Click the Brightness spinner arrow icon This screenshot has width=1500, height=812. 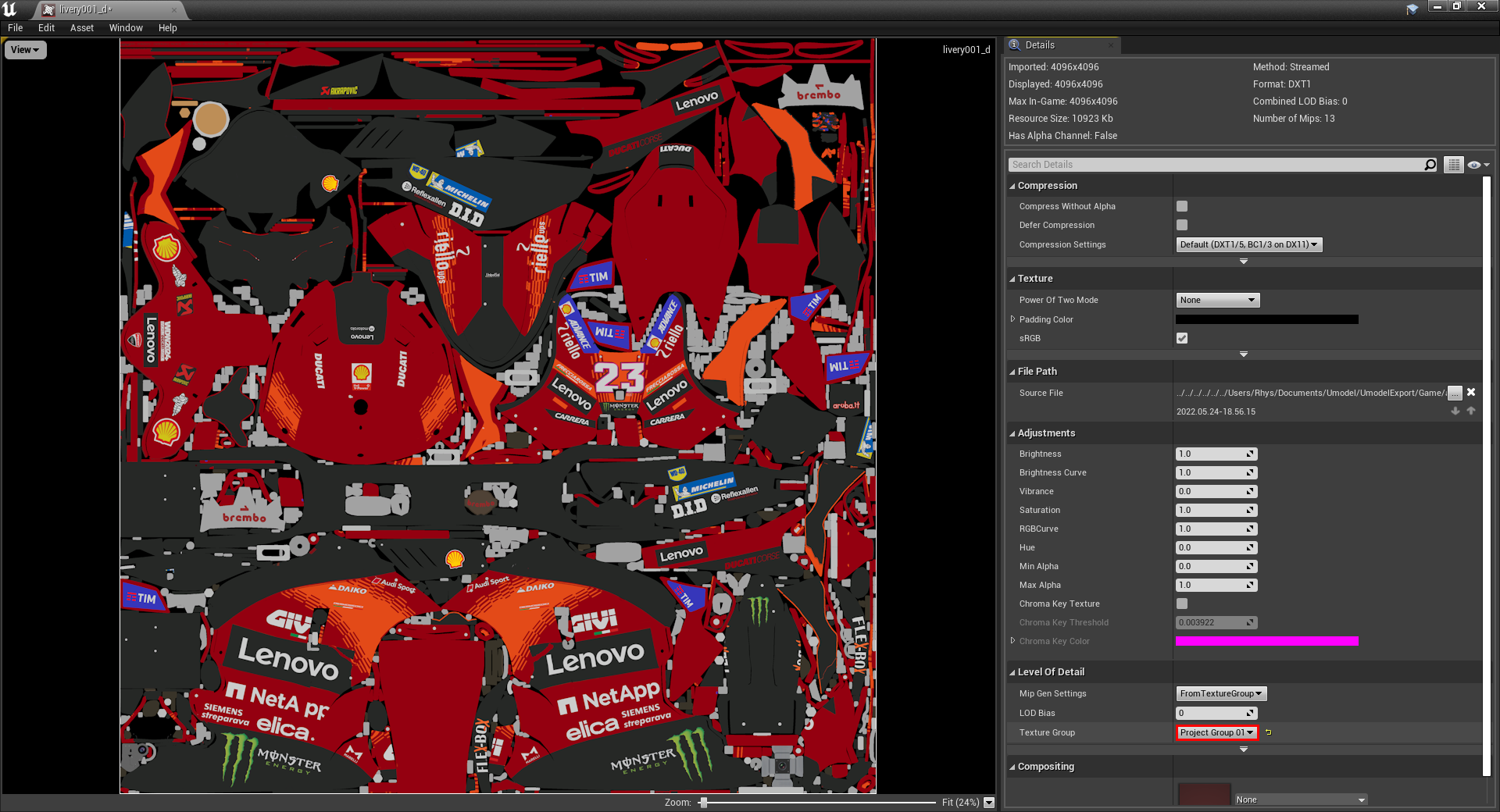click(x=1250, y=454)
